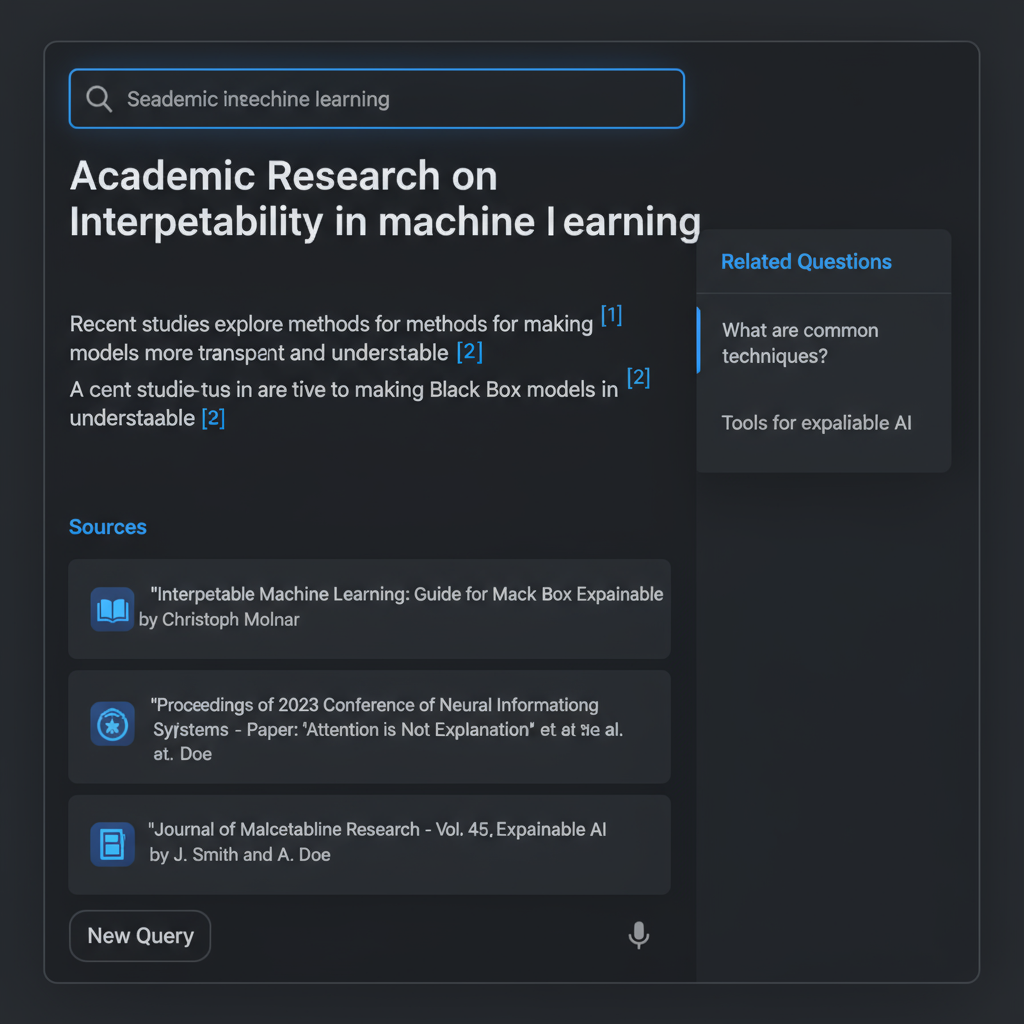Click the magnifying glass search icon
The image size is (1024, 1024).
tap(99, 99)
